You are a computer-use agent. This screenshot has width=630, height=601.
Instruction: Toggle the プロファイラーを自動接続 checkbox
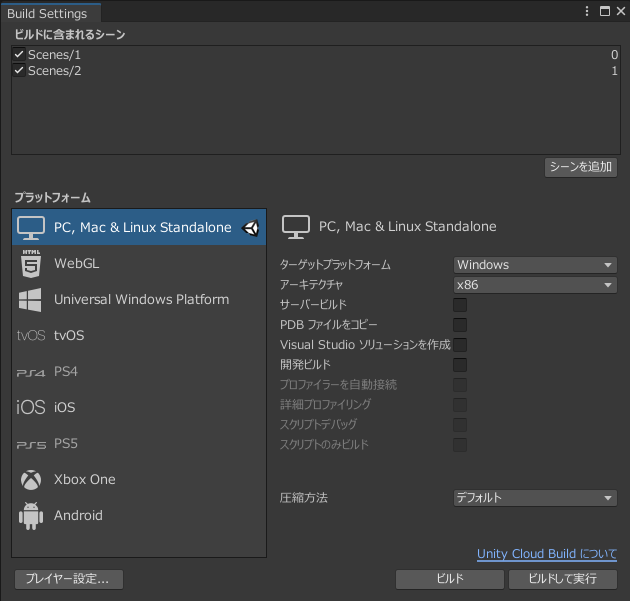460,385
